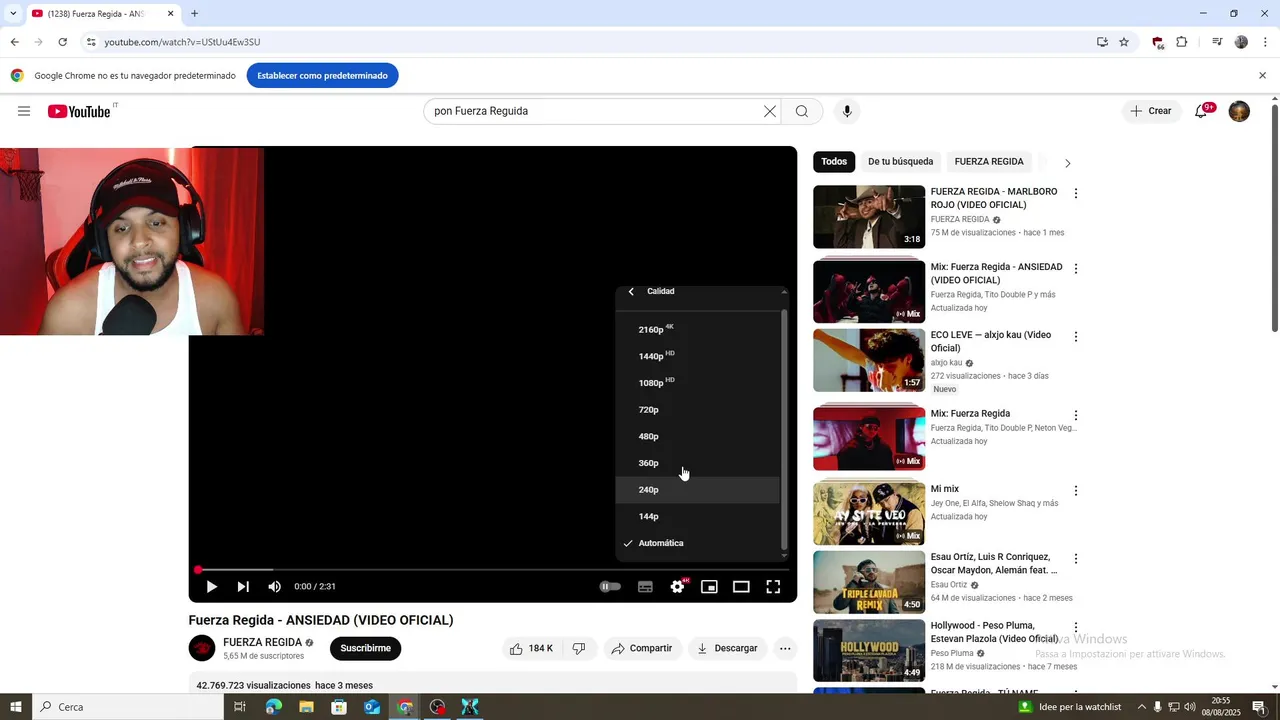Open MARLBORO ROJO video thumbnail

869,216
